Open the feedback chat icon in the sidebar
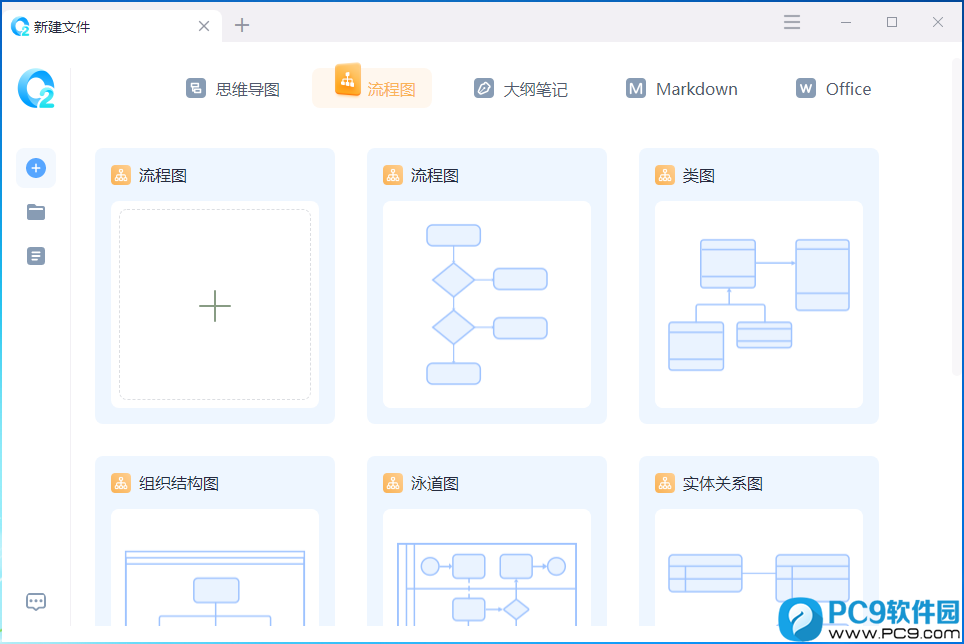 click(x=36, y=602)
